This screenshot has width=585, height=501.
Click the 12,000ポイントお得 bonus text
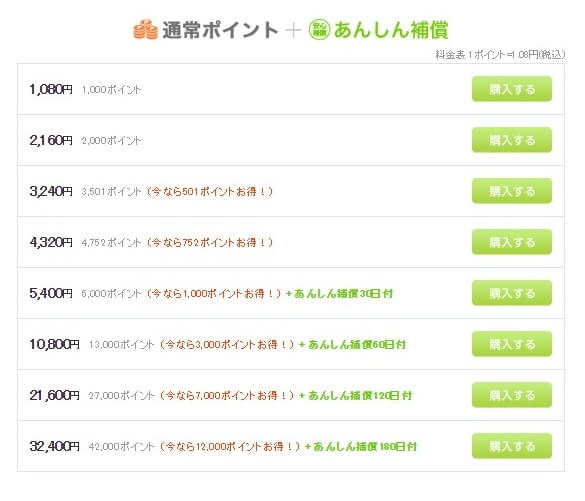coord(230,447)
